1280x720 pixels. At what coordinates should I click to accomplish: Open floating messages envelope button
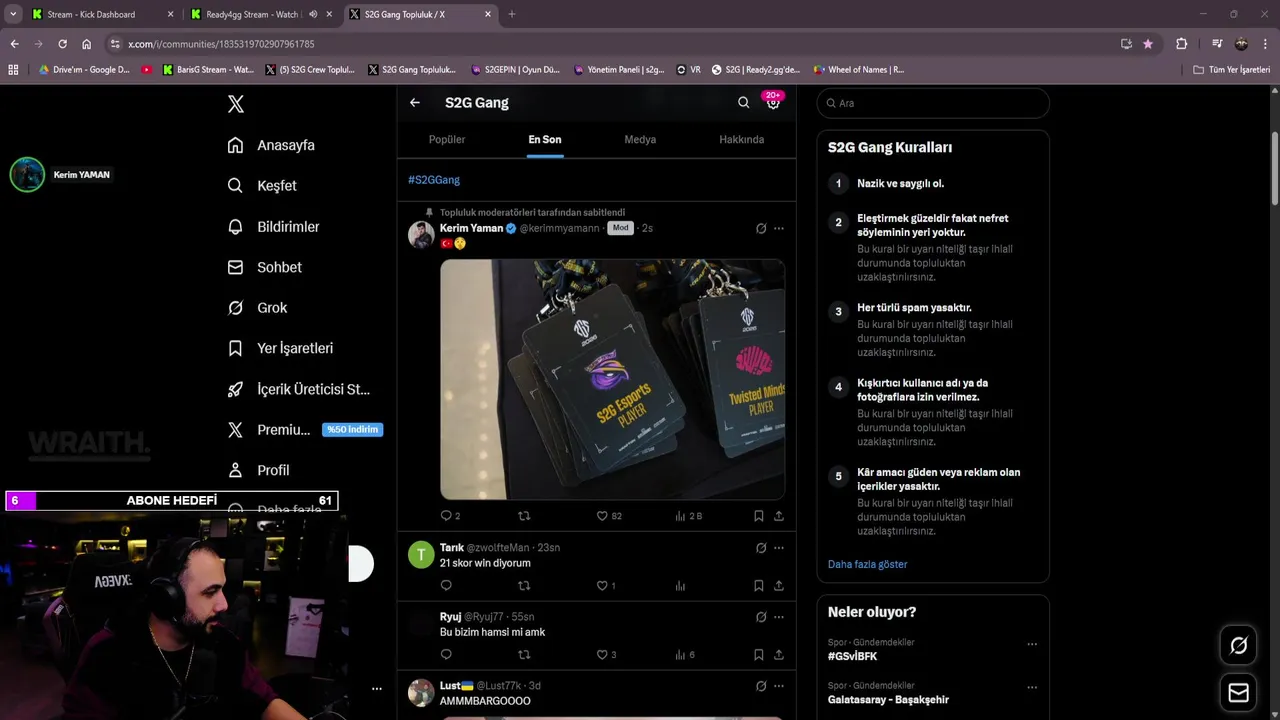(1238, 693)
